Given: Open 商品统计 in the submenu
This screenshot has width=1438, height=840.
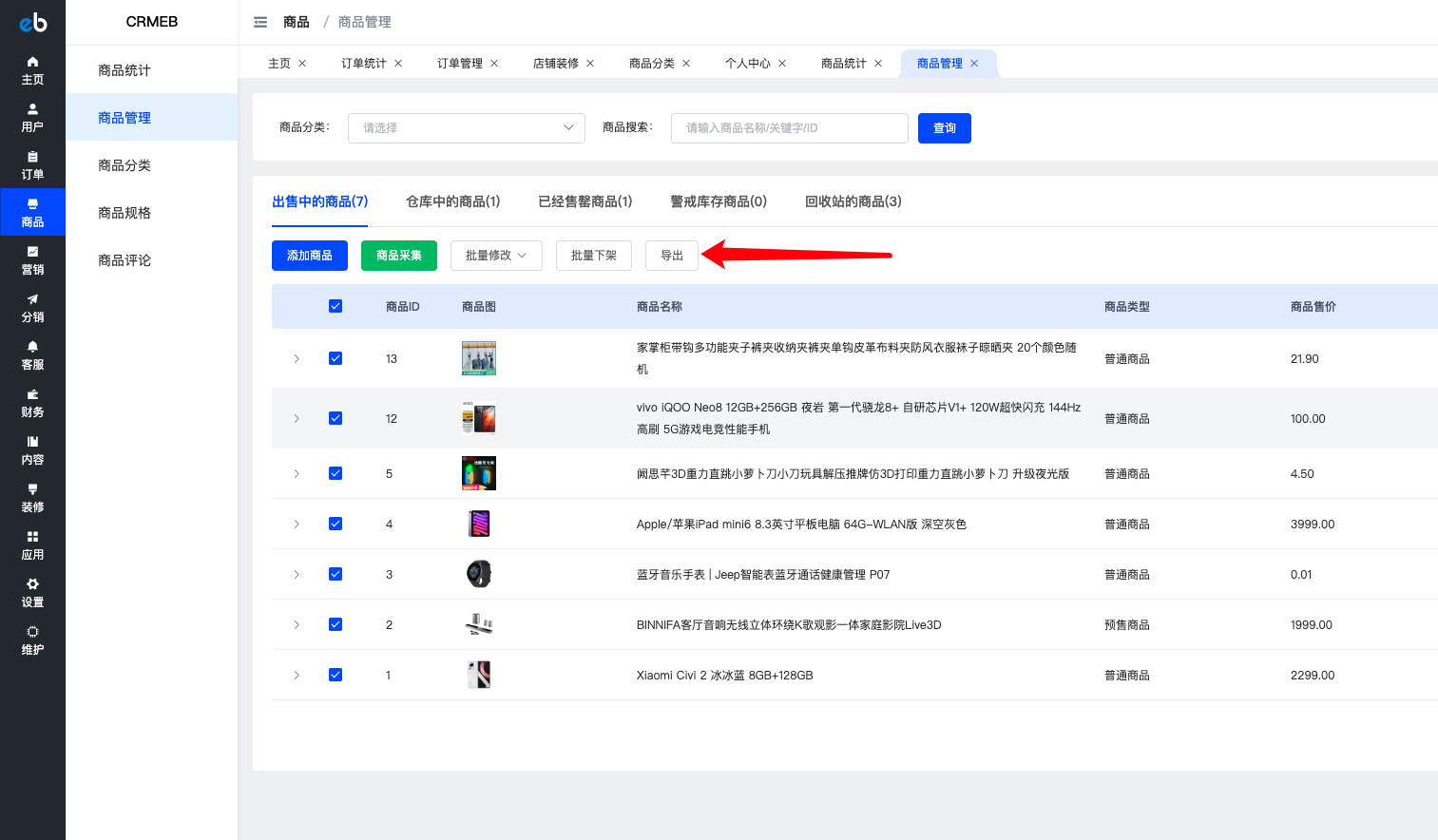Looking at the screenshot, I should tap(151, 70).
